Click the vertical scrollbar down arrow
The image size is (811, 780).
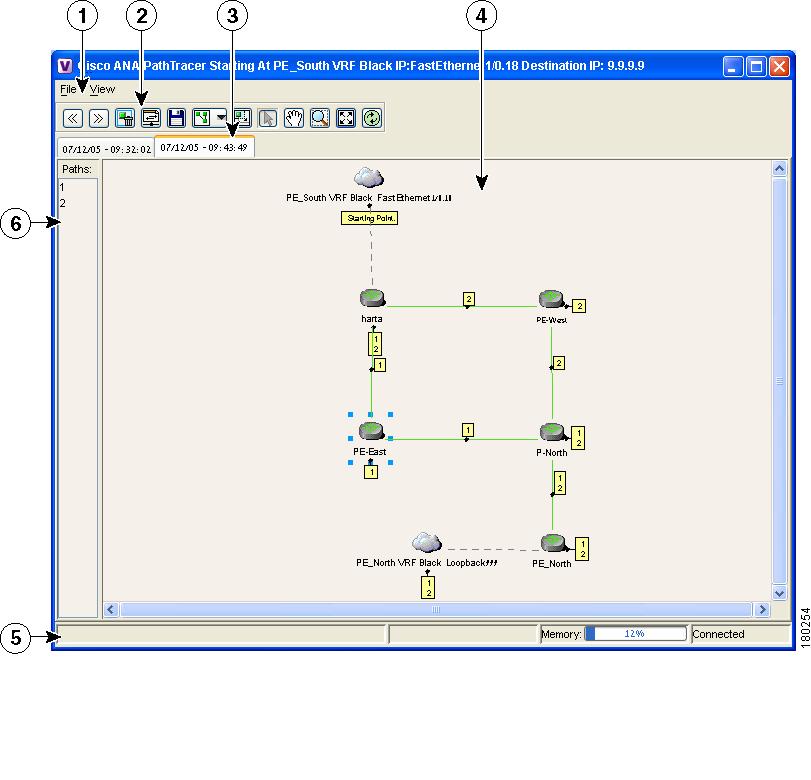[x=779, y=593]
